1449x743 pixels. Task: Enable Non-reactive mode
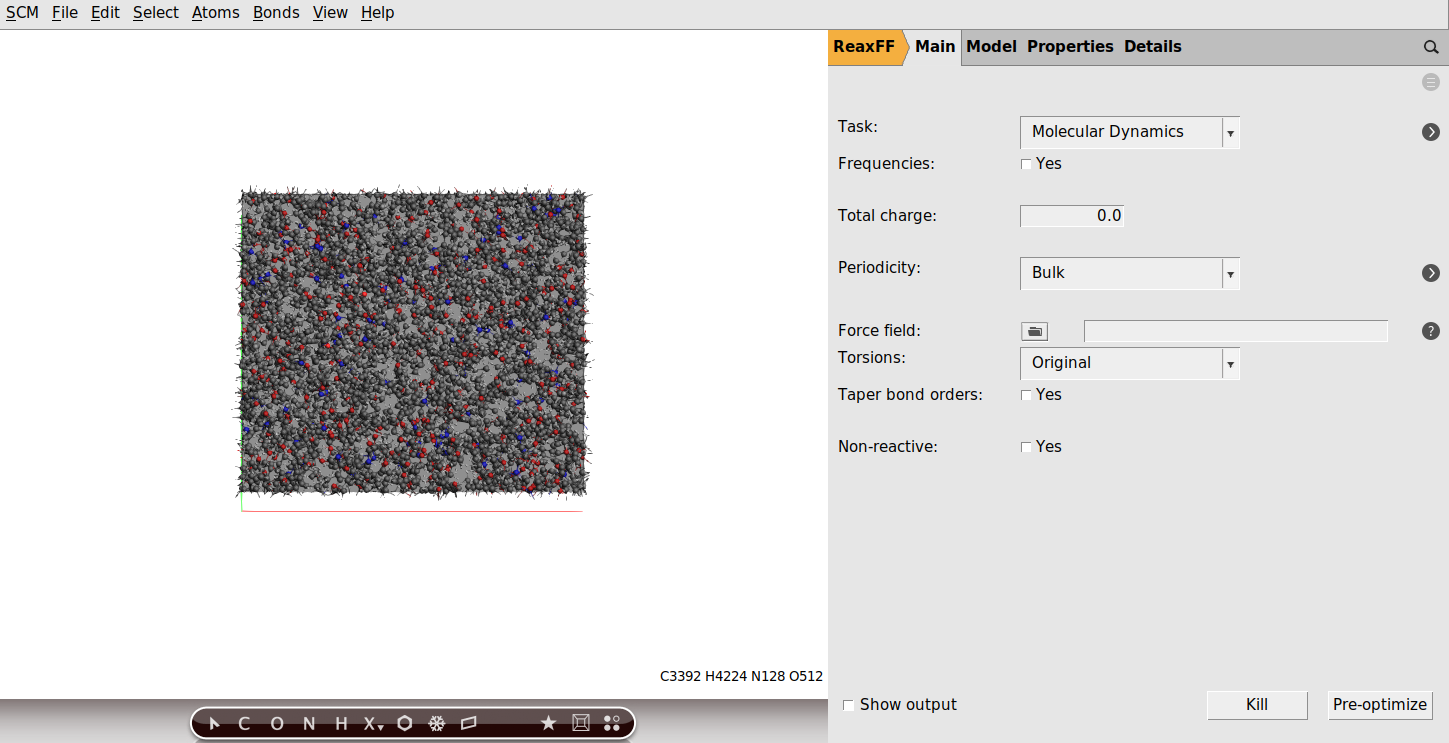point(1026,446)
